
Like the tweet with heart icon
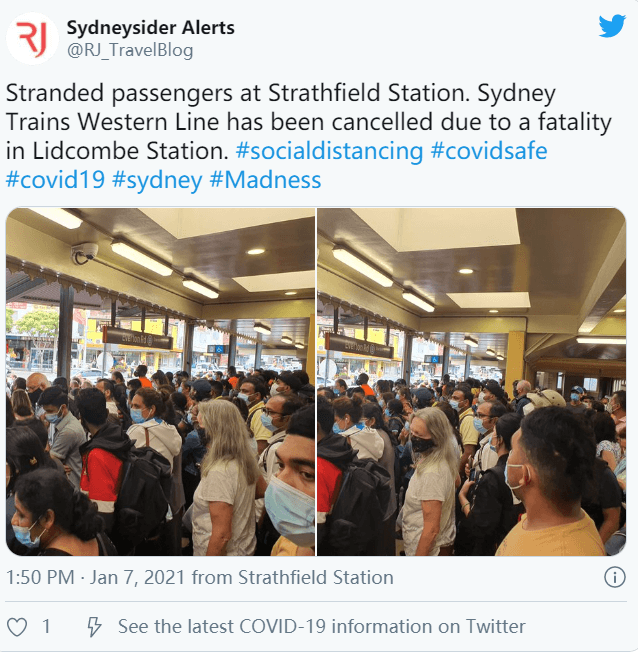tap(17, 627)
